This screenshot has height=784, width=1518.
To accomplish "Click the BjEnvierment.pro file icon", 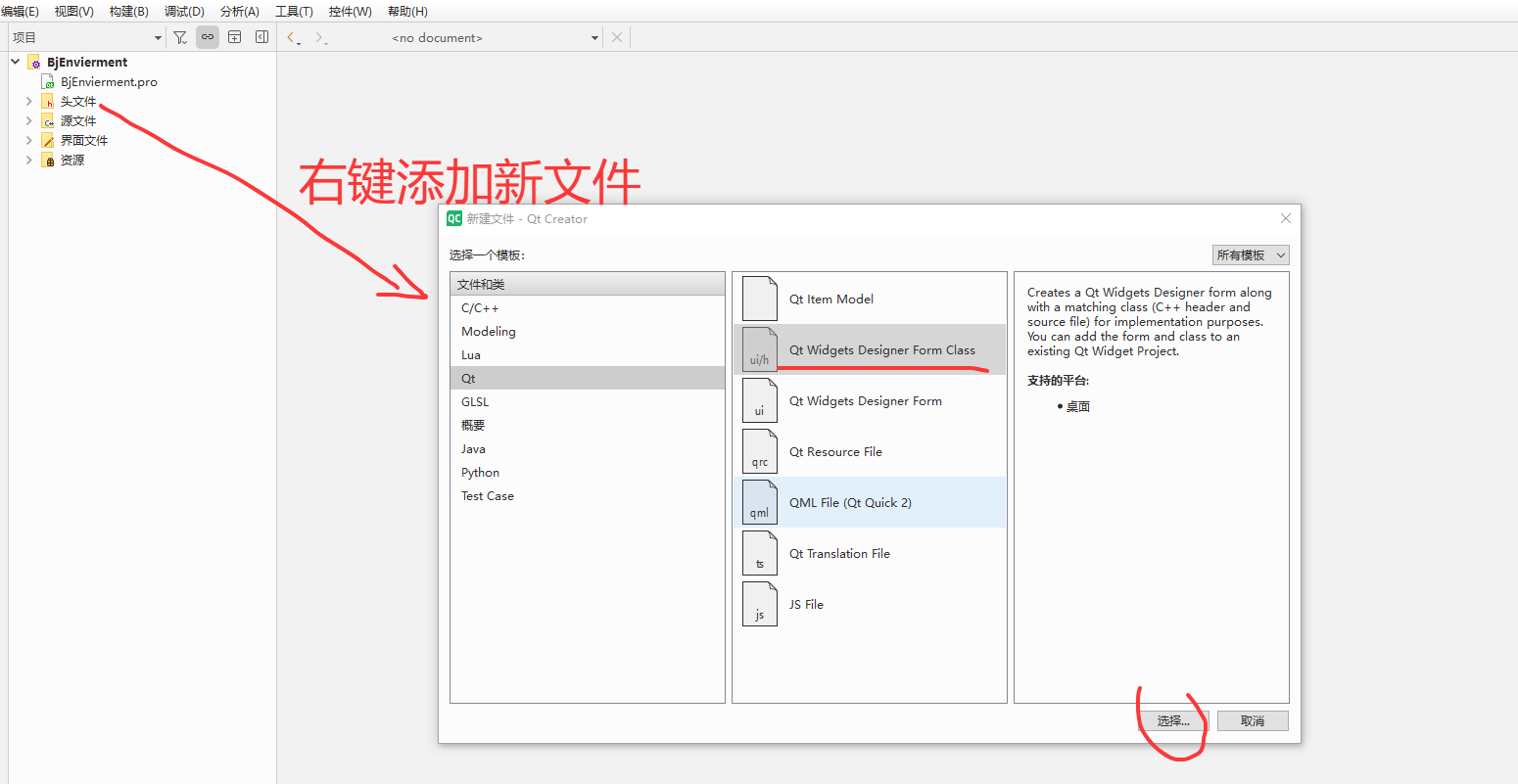I will (x=48, y=82).
